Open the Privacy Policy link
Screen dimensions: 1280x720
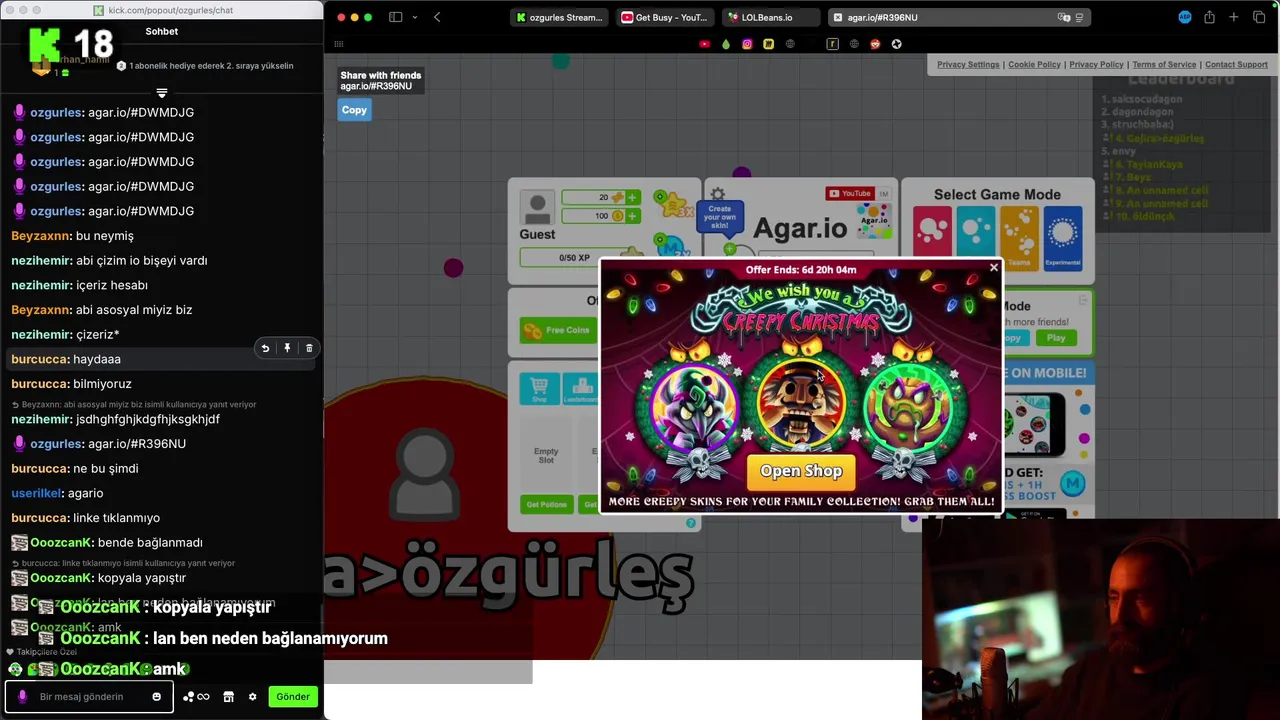(x=1096, y=64)
